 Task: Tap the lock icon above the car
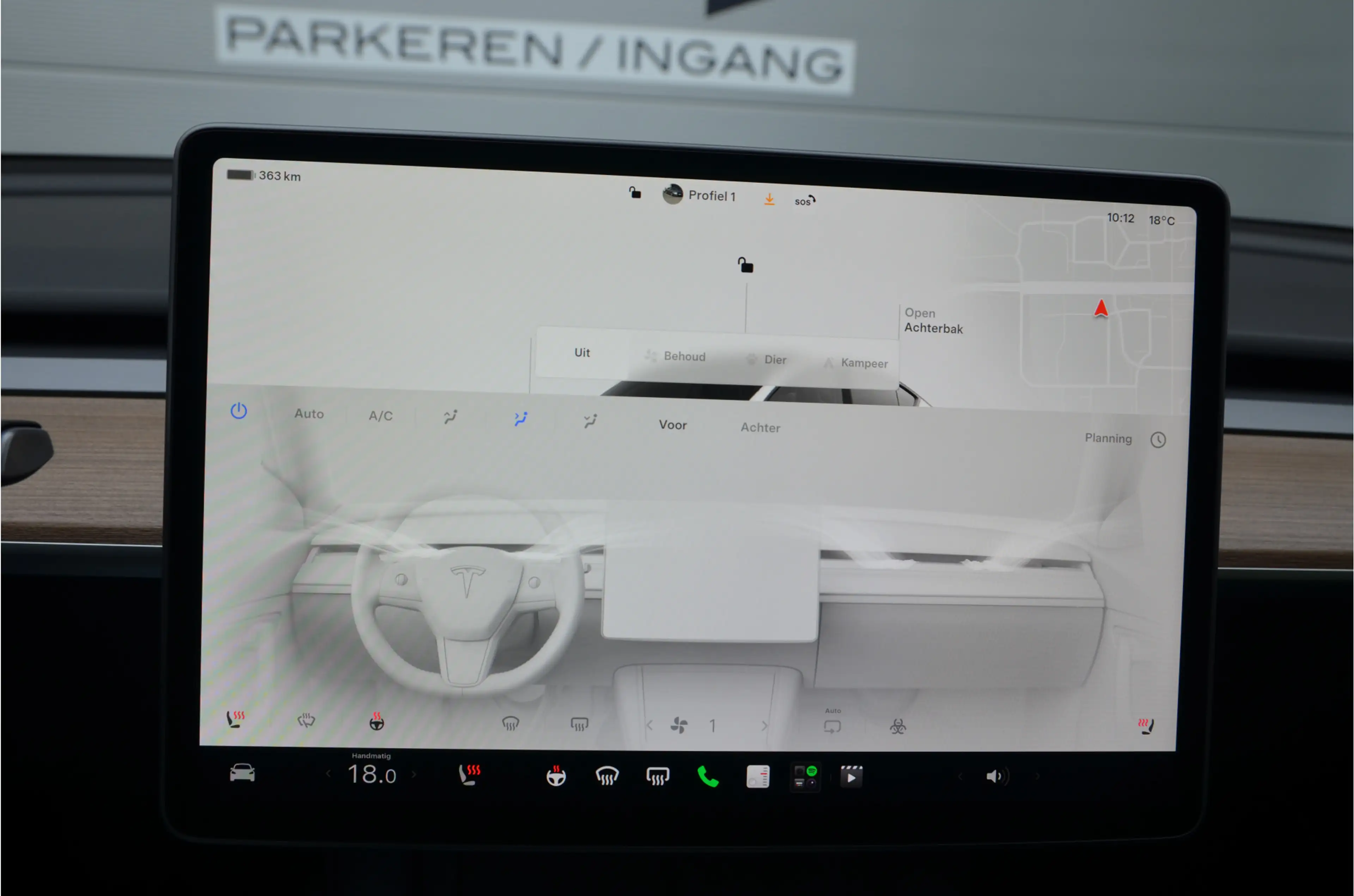click(x=745, y=265)
